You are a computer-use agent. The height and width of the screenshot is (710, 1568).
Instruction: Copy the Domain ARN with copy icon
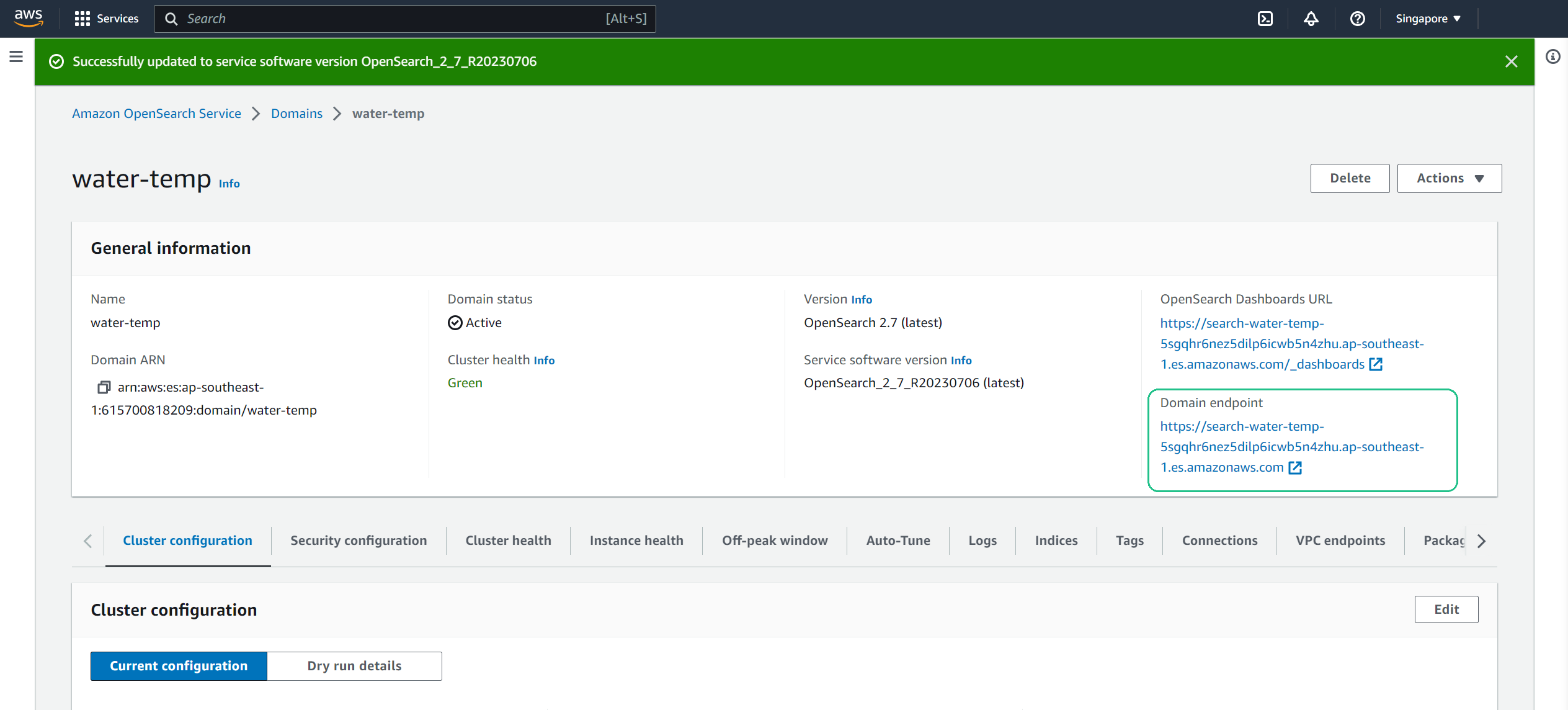(x=104, y=387)
